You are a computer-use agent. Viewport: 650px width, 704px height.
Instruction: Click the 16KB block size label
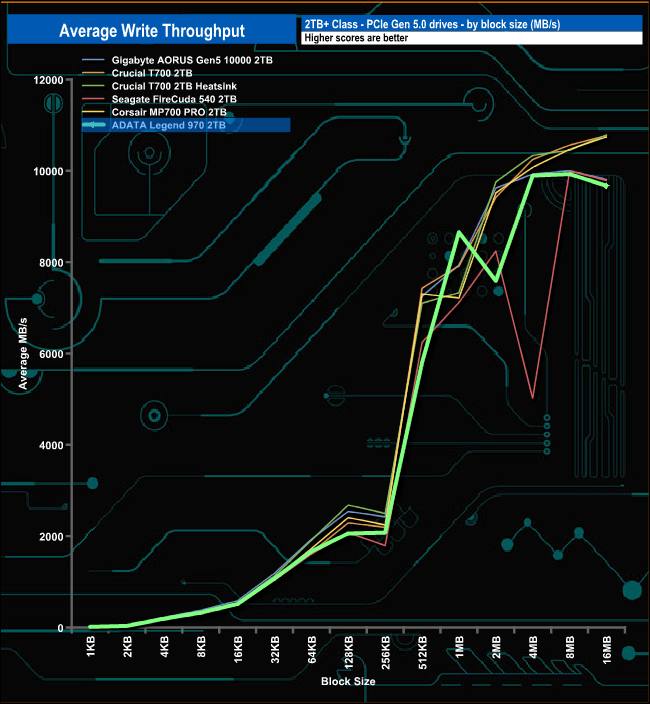pos(238,649)
